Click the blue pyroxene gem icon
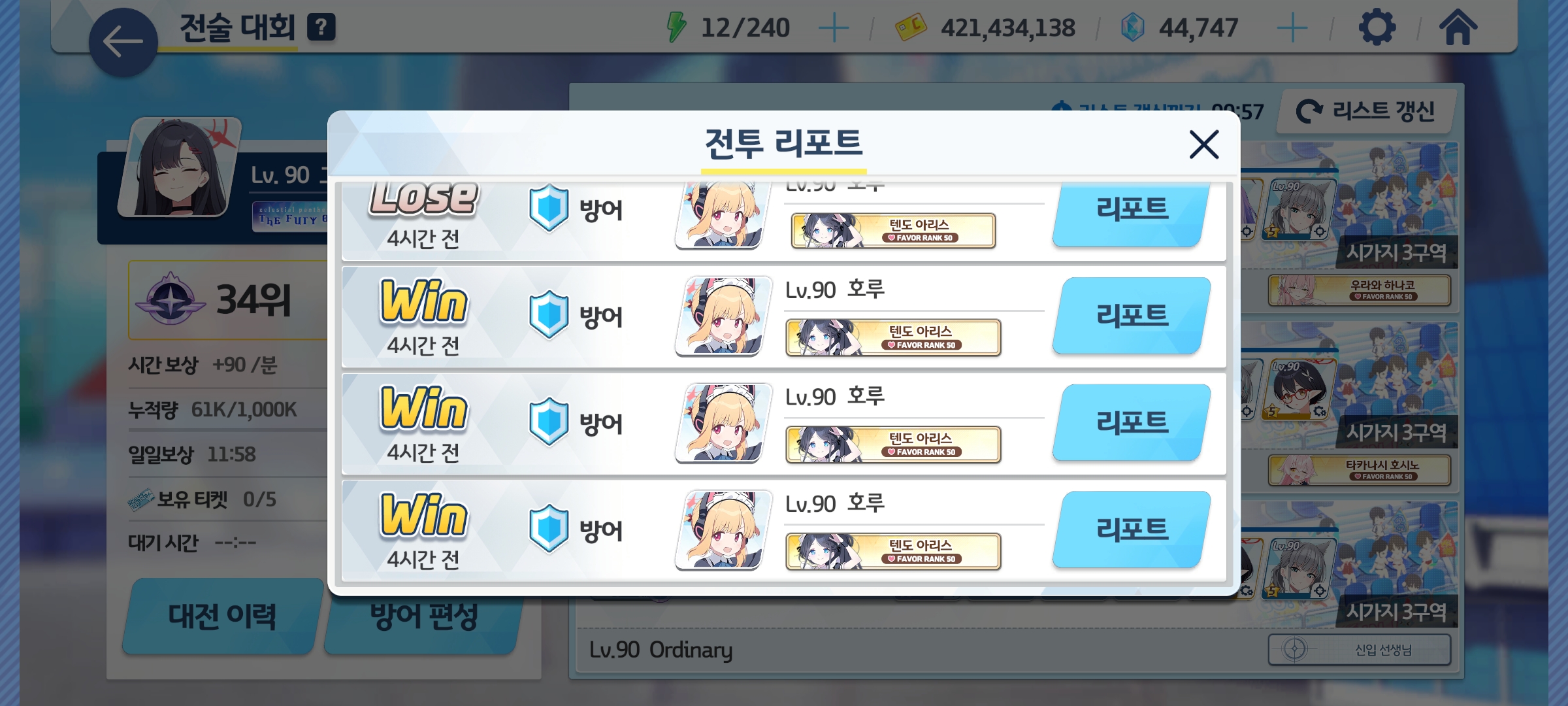The width and height of the screenshot is (1568, 706). [1132, 27]
